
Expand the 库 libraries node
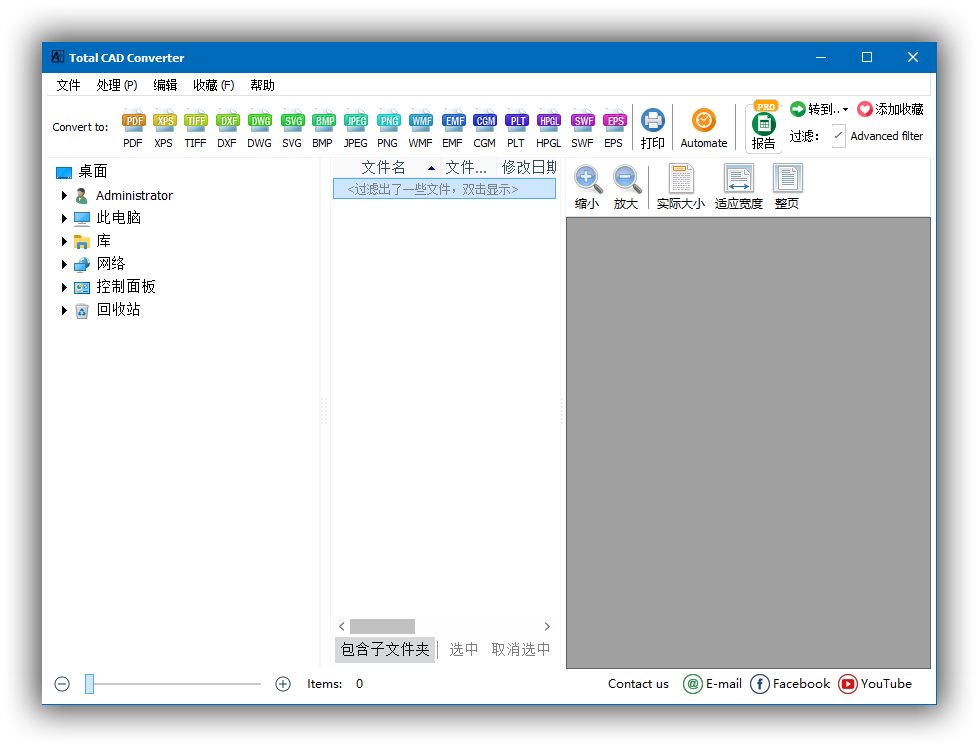(64, 241)
